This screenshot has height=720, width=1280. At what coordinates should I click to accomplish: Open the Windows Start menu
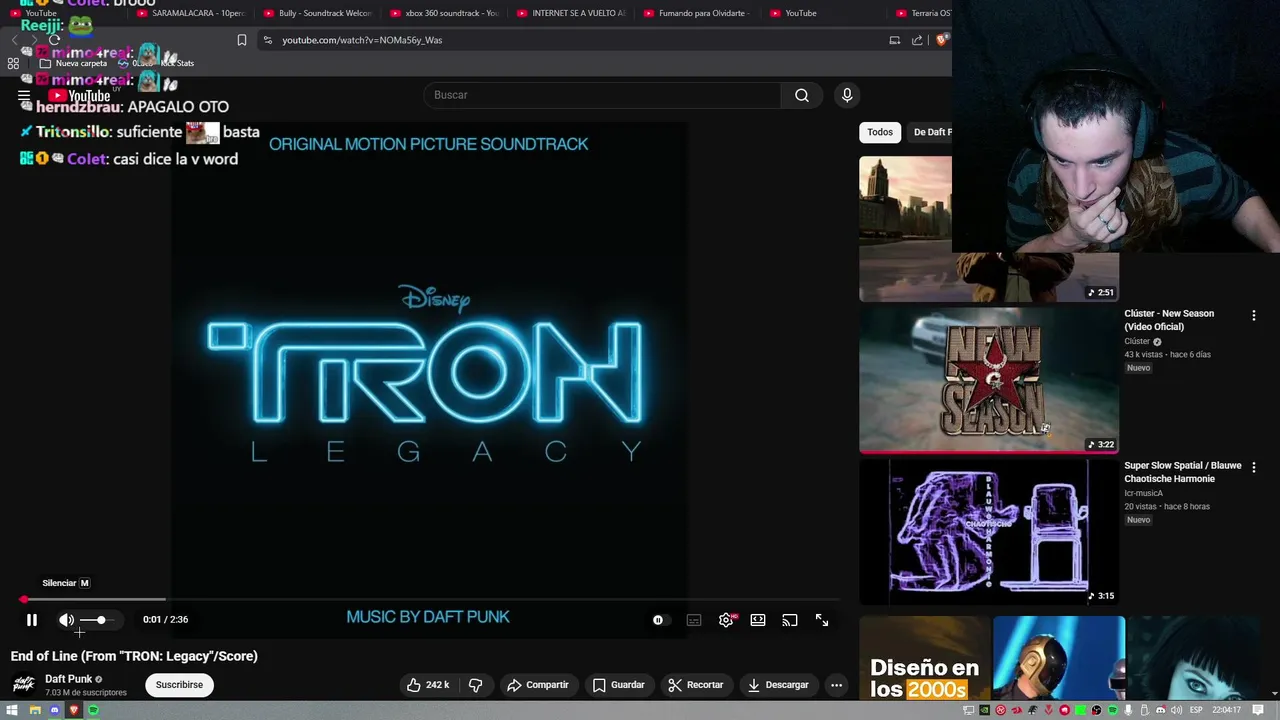(x=12, y=710)
